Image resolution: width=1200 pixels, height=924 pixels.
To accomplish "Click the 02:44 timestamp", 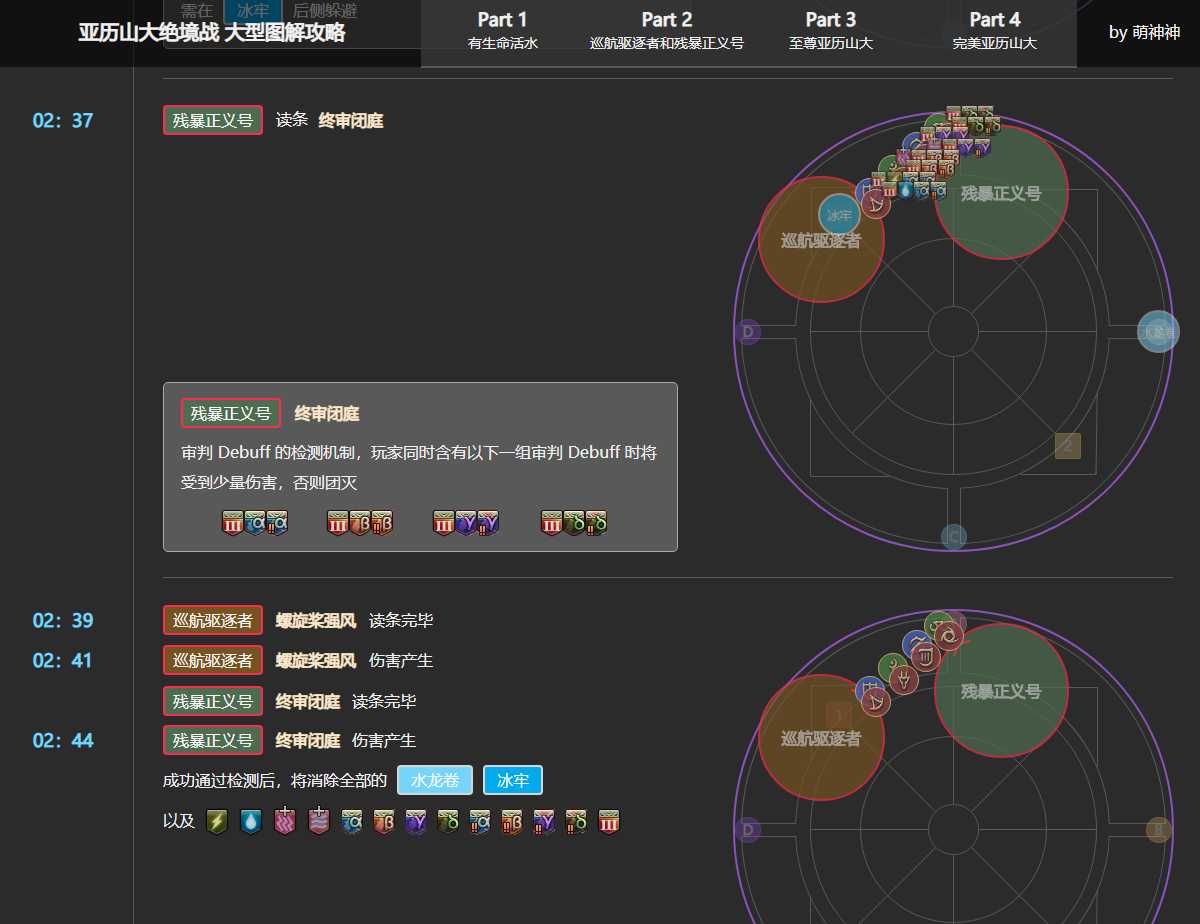I will coord(63,740).
